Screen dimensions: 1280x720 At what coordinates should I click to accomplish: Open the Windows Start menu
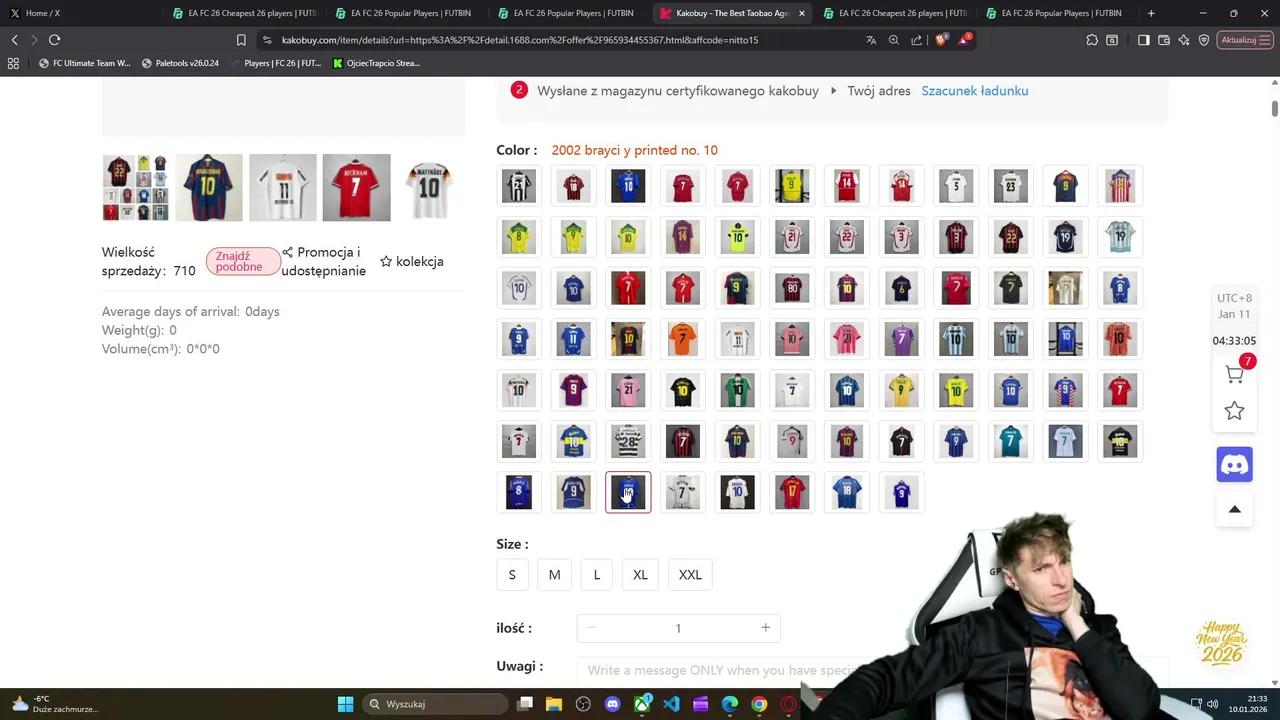pos(345,704)
